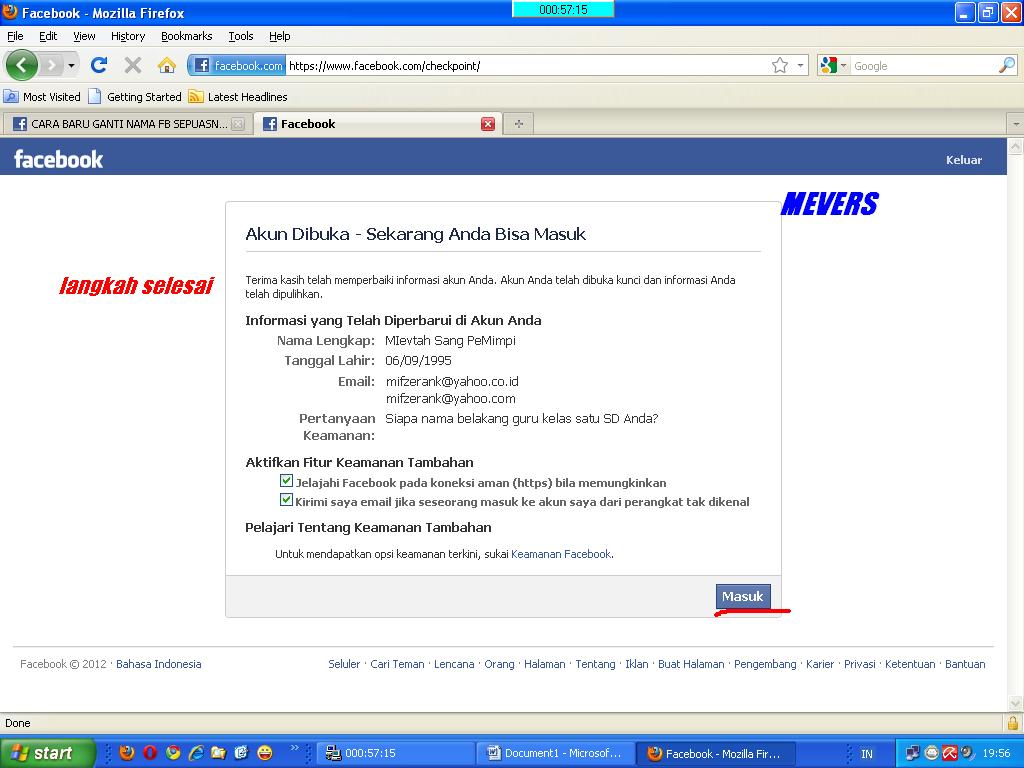Open the File menu
Viewport: 1024px width, 768px height.
click(15, 36)
